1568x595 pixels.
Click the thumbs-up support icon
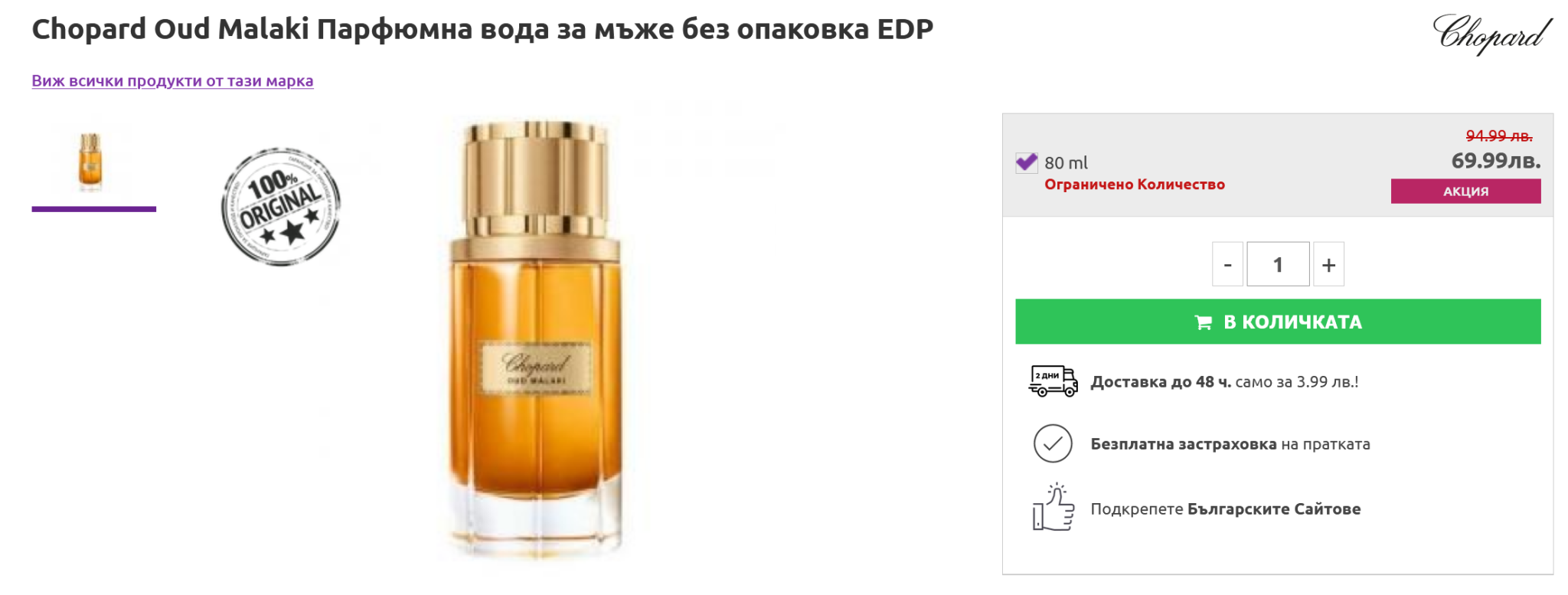pos(1053,507)
